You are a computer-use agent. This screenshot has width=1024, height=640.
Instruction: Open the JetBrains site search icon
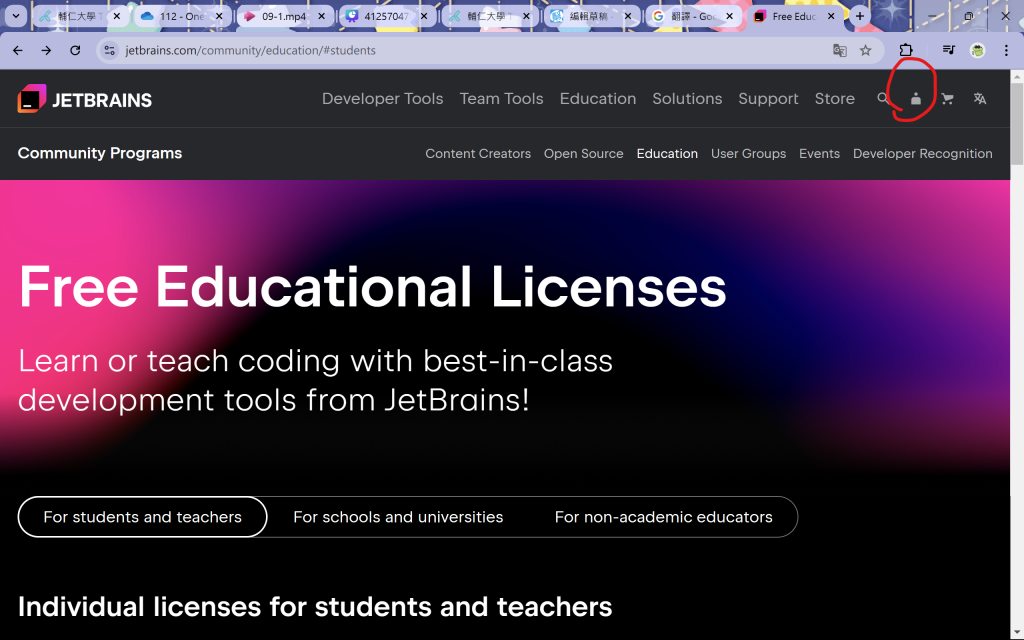(882, 99)
